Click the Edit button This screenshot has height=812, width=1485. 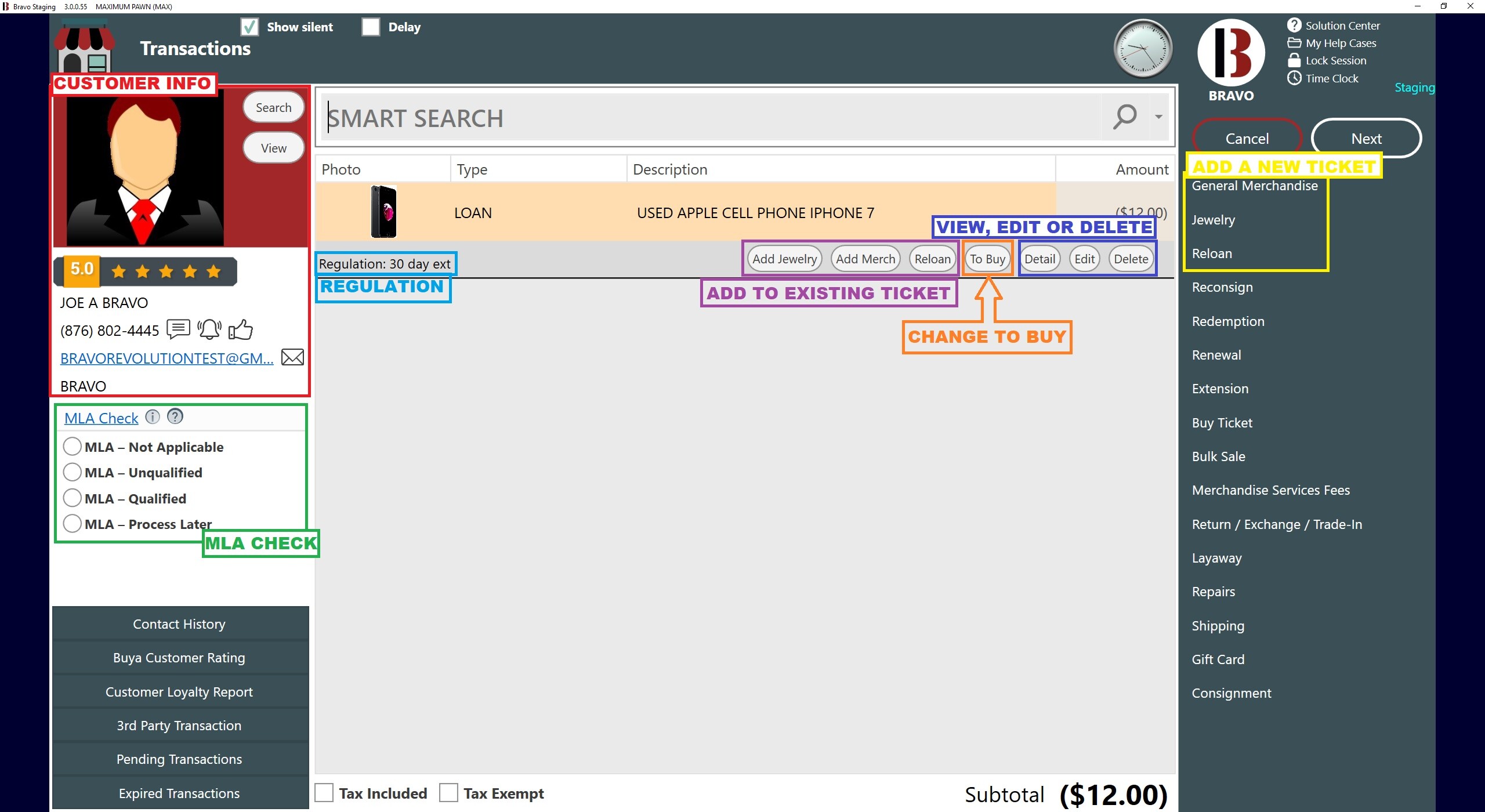pyautogui.click(x=1084, y=259)
